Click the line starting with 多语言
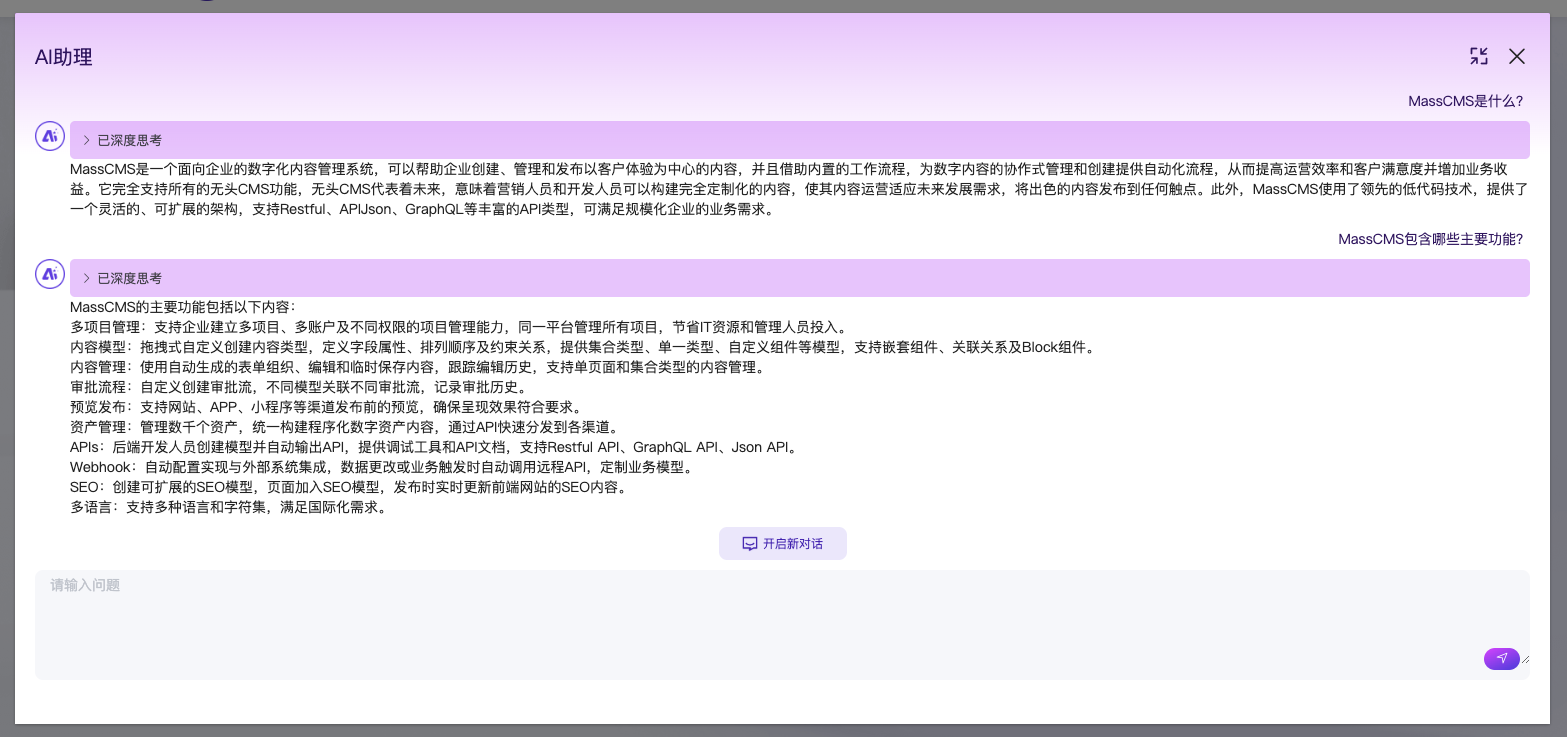Image resolution: width=1567 pixels, height=737 pixels. click(229, 507)
